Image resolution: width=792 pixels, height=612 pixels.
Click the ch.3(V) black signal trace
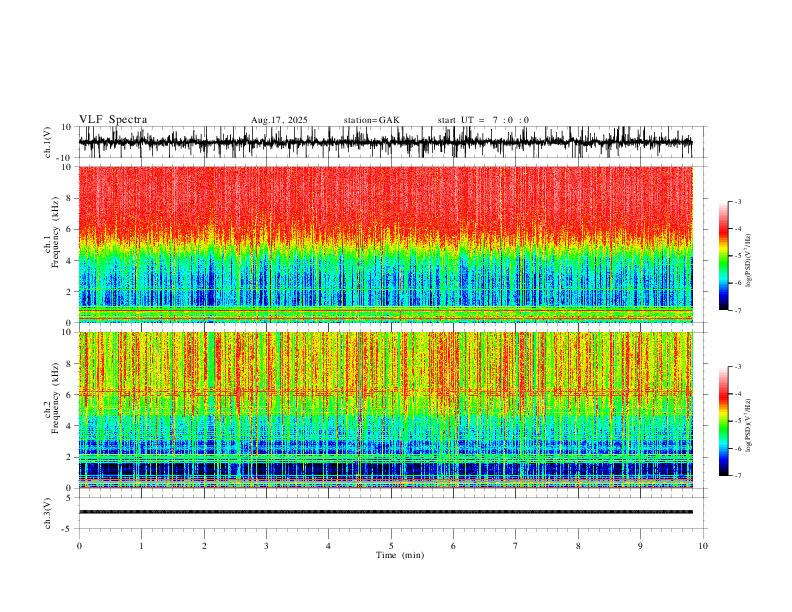pyautogui.click(x=385, y=512)
